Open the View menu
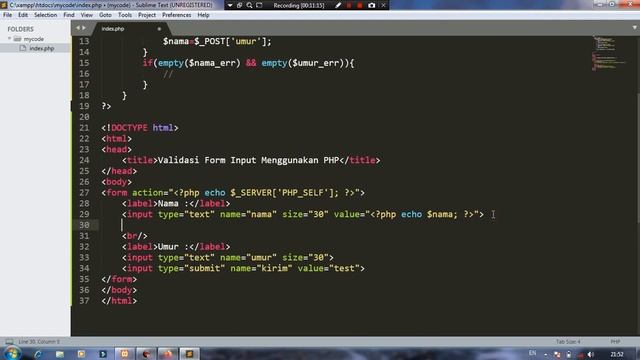 (x=87, y=15)
